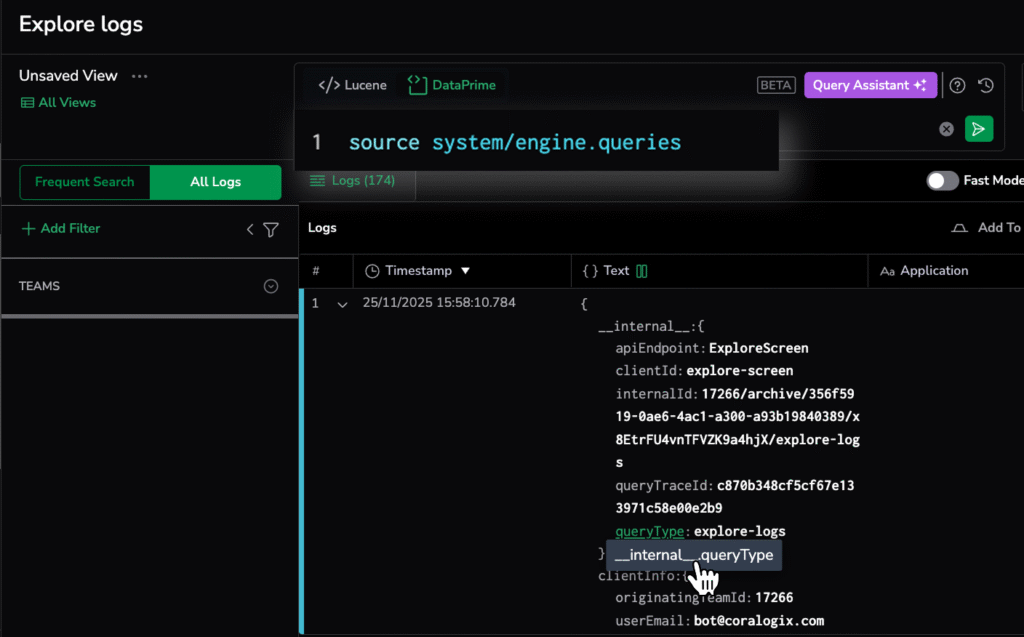Collapse the filter panel with left chevron
The height and width of the screenshot is (637, 1024).
point(250,230)
